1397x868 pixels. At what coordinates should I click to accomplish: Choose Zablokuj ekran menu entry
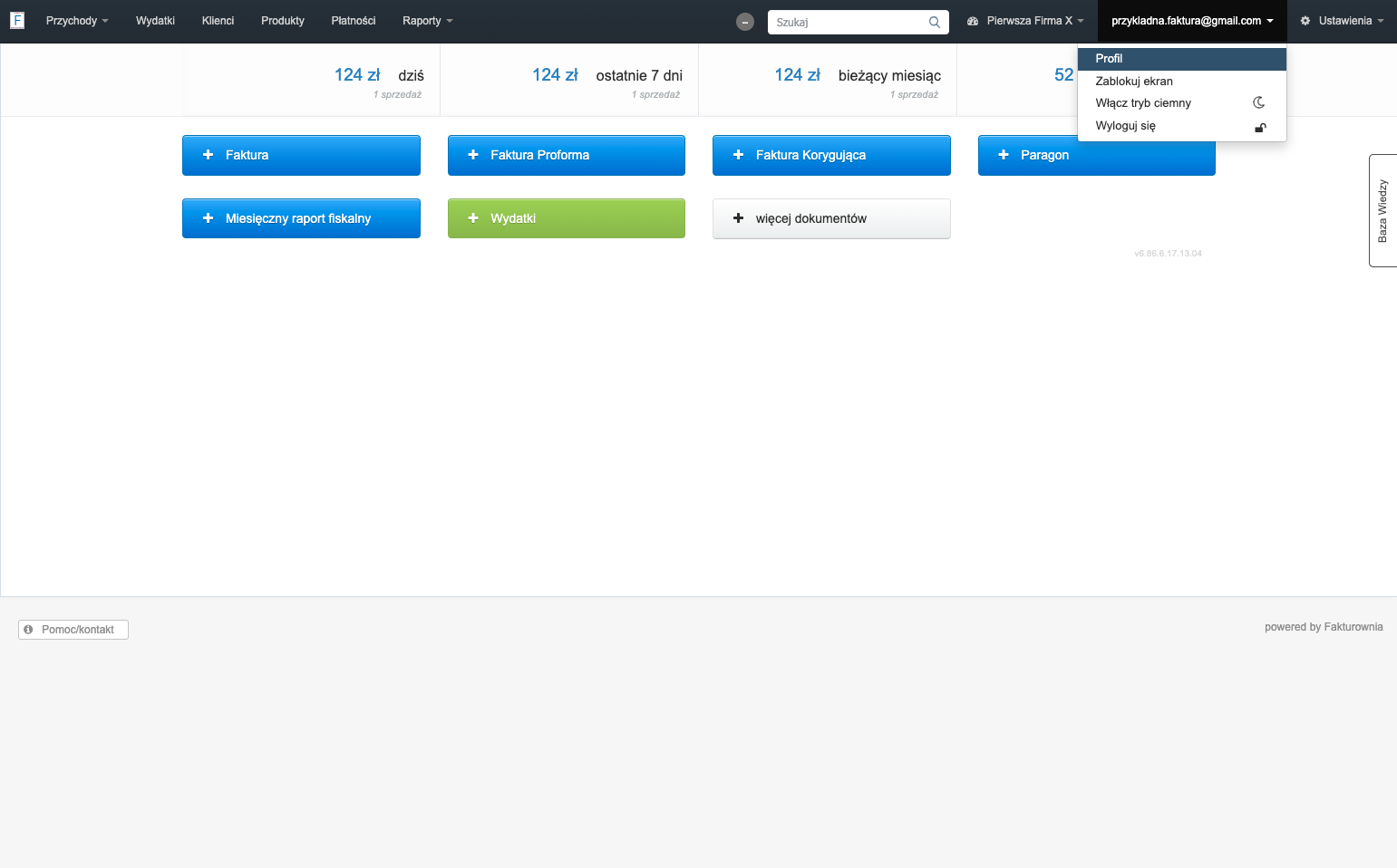pyautogui.click(x=1182, y=82)
